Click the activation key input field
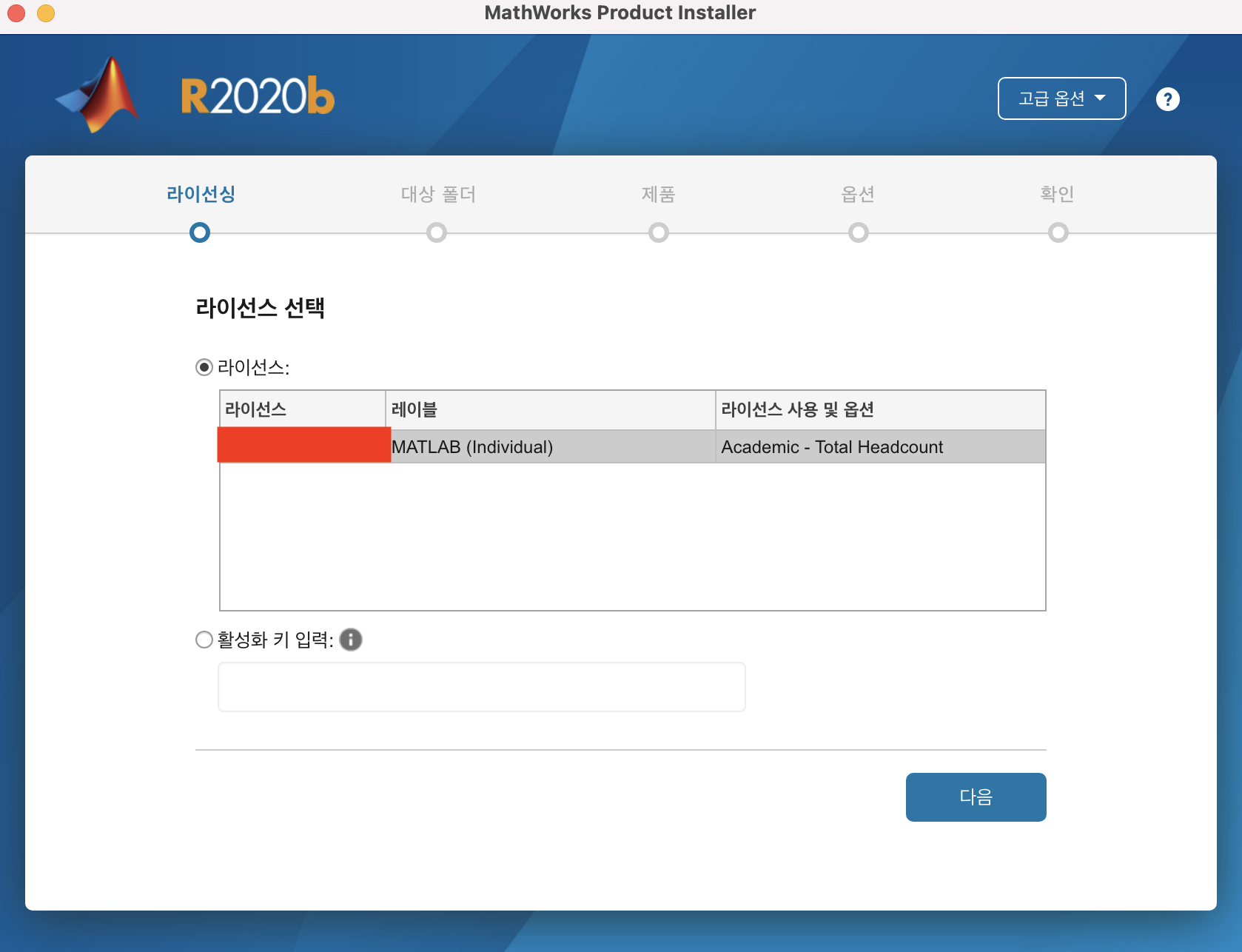Viewport: 1242px width, 952px height. [x=481, y=687]
